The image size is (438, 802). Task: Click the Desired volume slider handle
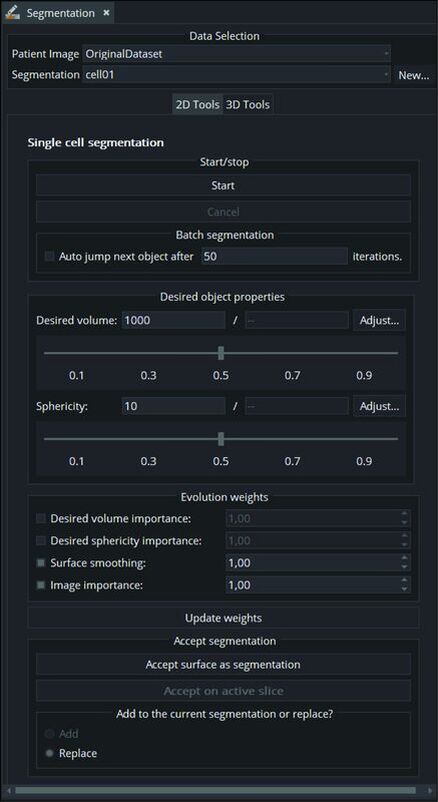point(221,353)
